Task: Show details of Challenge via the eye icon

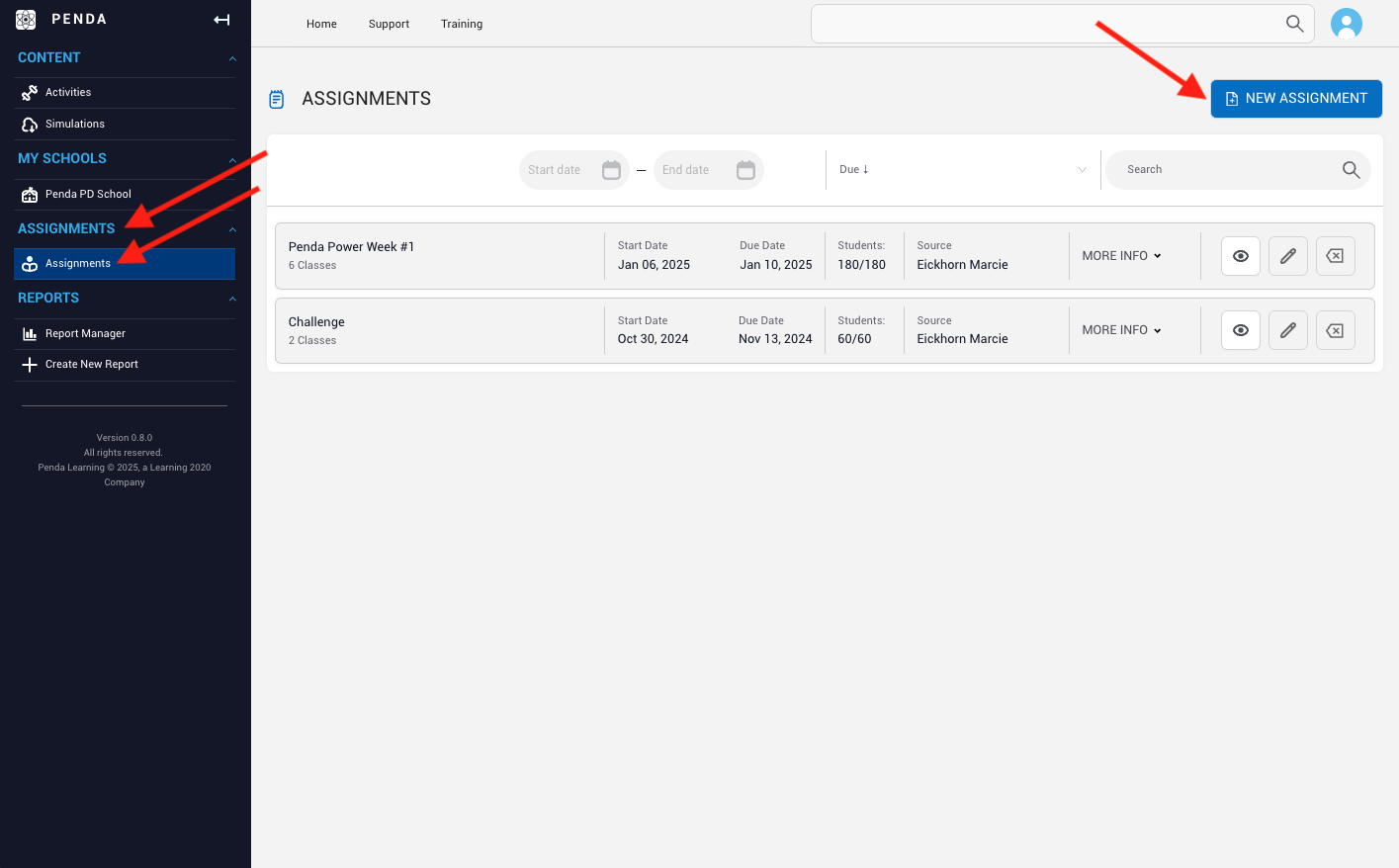Action: tap(1240, 330)
